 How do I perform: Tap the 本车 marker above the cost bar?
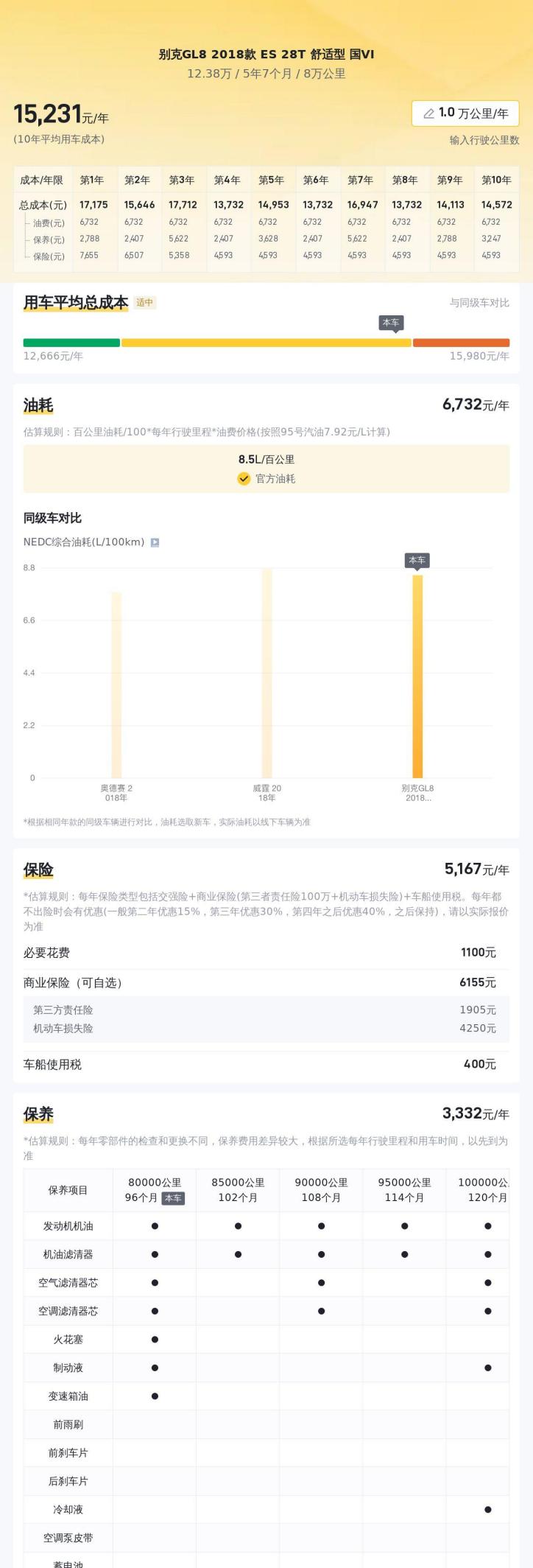coord(391,323)
